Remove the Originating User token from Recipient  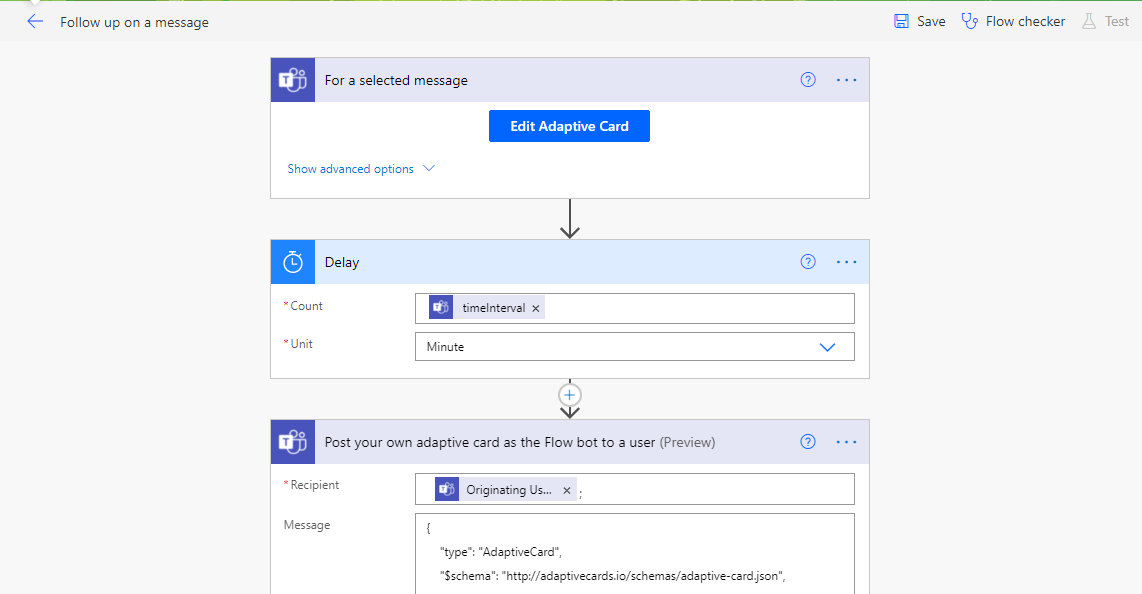566,489
